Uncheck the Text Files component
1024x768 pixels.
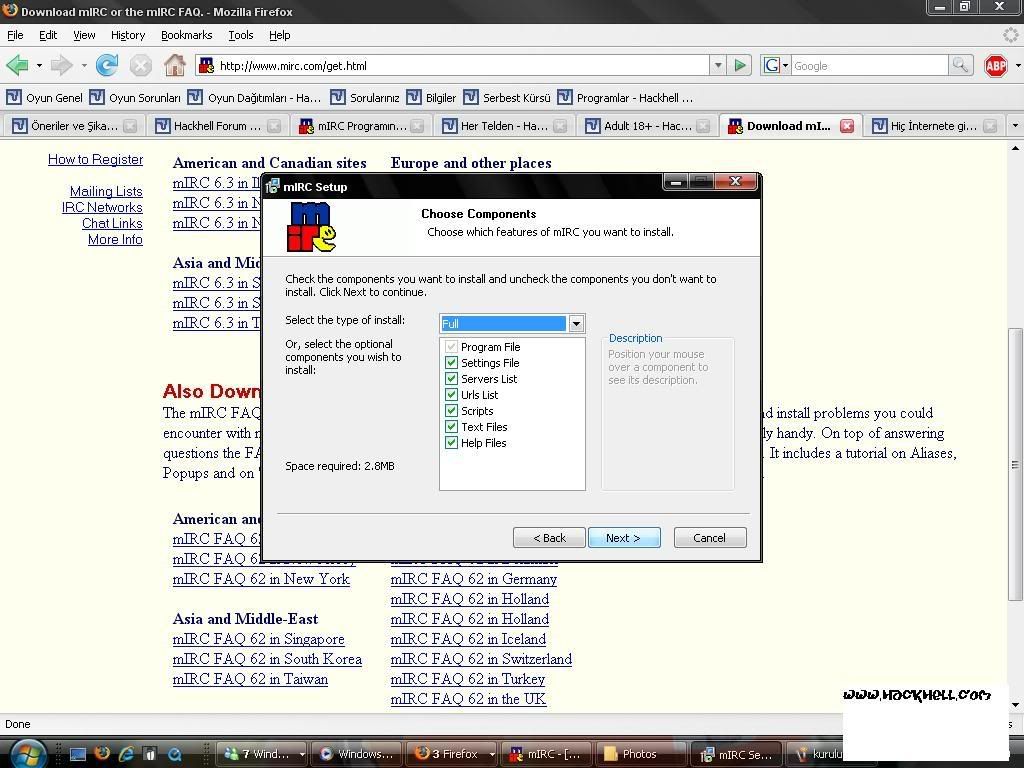451,426
